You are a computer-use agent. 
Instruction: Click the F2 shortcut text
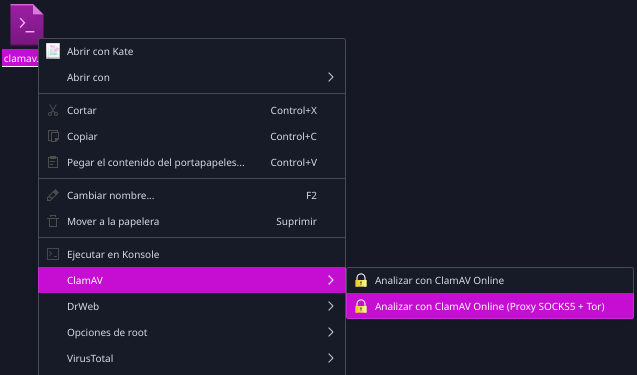coord(311,195)
